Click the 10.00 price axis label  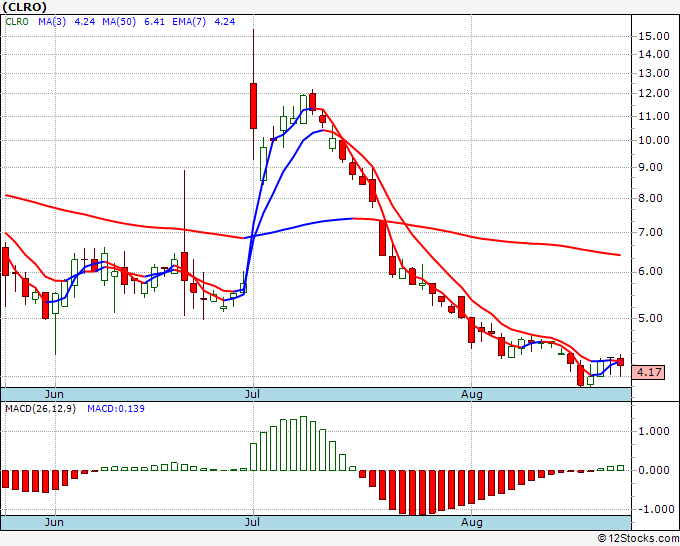[654, 140]
